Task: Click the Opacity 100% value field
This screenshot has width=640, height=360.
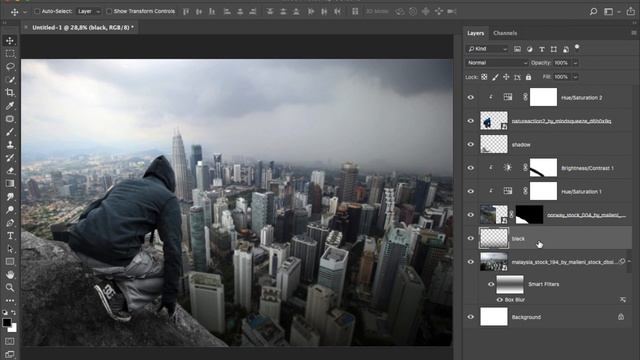Action: tap(562, 63)
